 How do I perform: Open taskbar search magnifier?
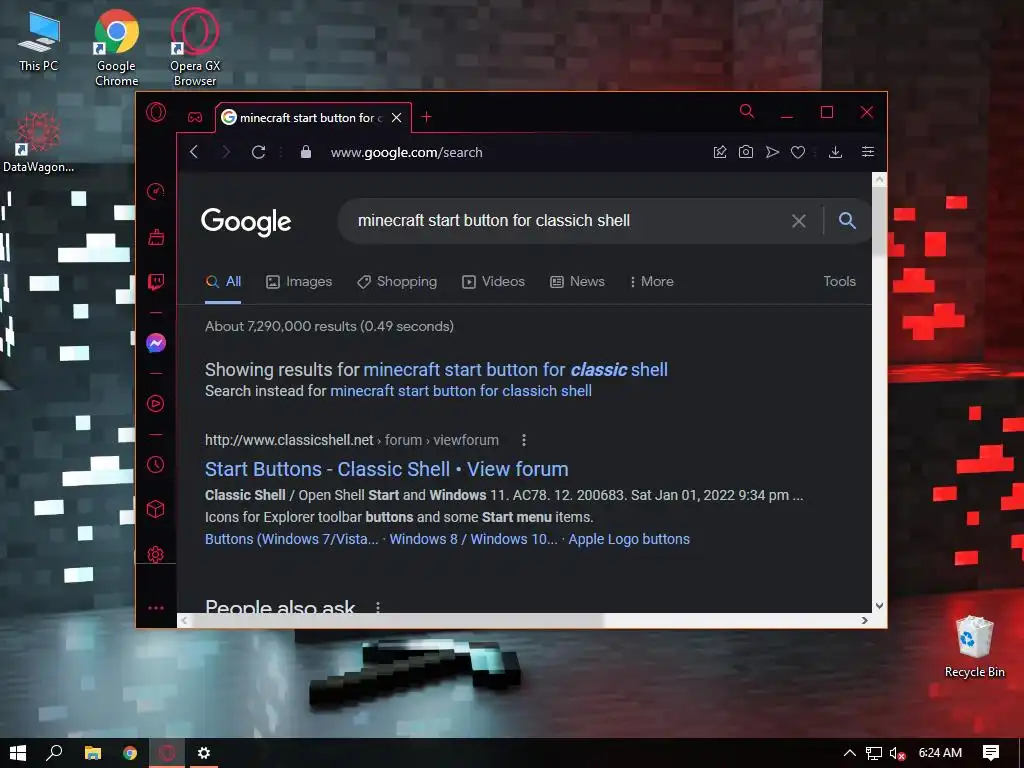(55, 753)
